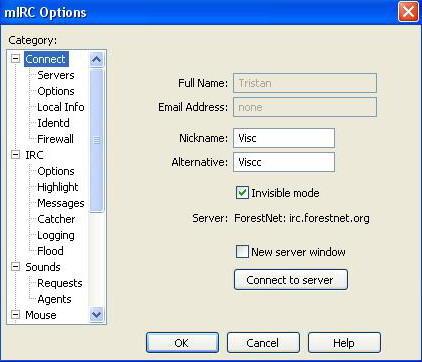Open the Local Info page
422x362 pixels.
click(x=61, y=107)
